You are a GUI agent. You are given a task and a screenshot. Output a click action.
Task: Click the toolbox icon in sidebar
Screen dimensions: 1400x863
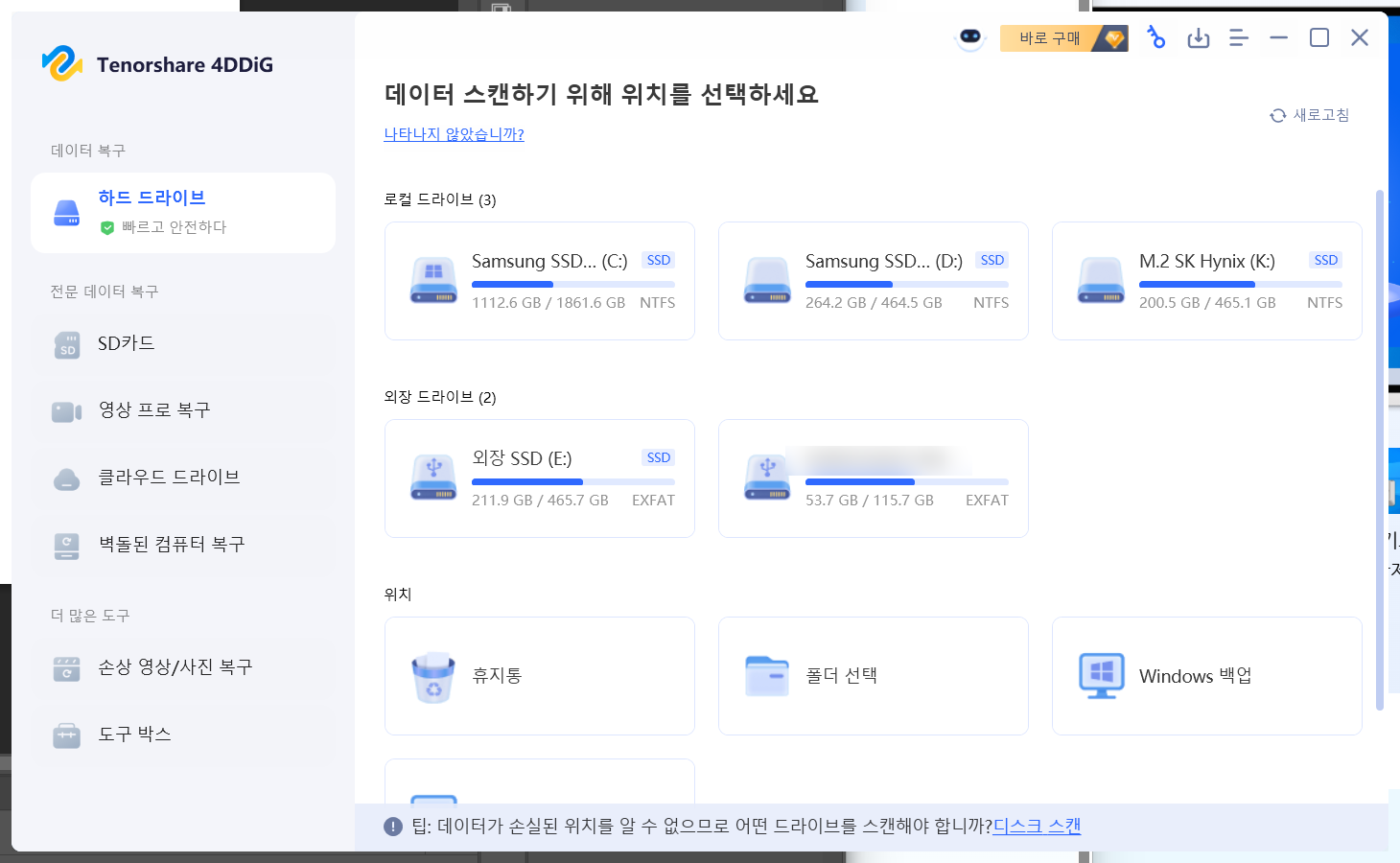coord(67,735)
